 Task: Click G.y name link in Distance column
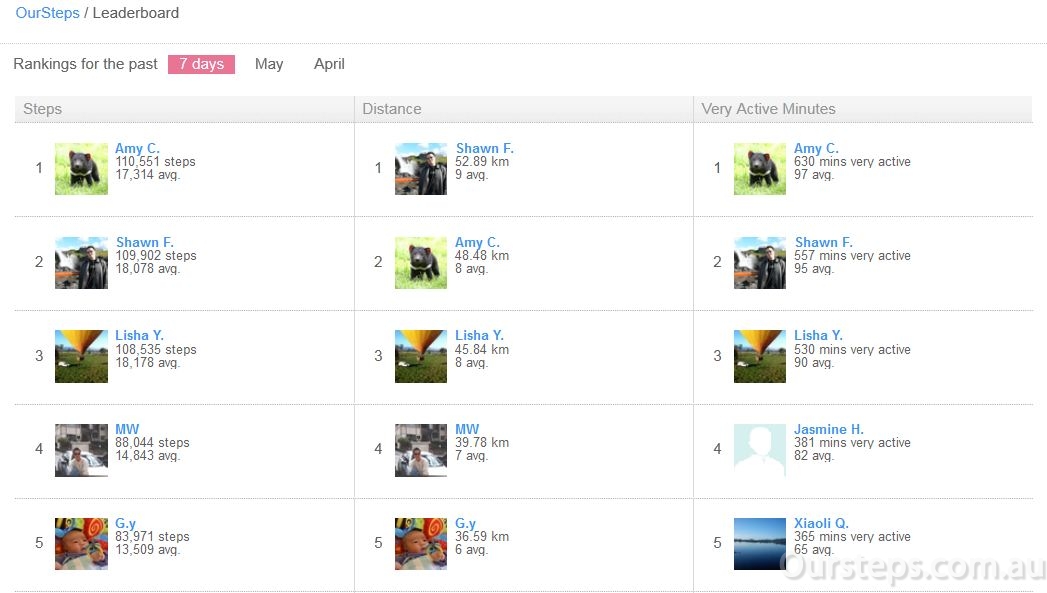pos(465,523)
